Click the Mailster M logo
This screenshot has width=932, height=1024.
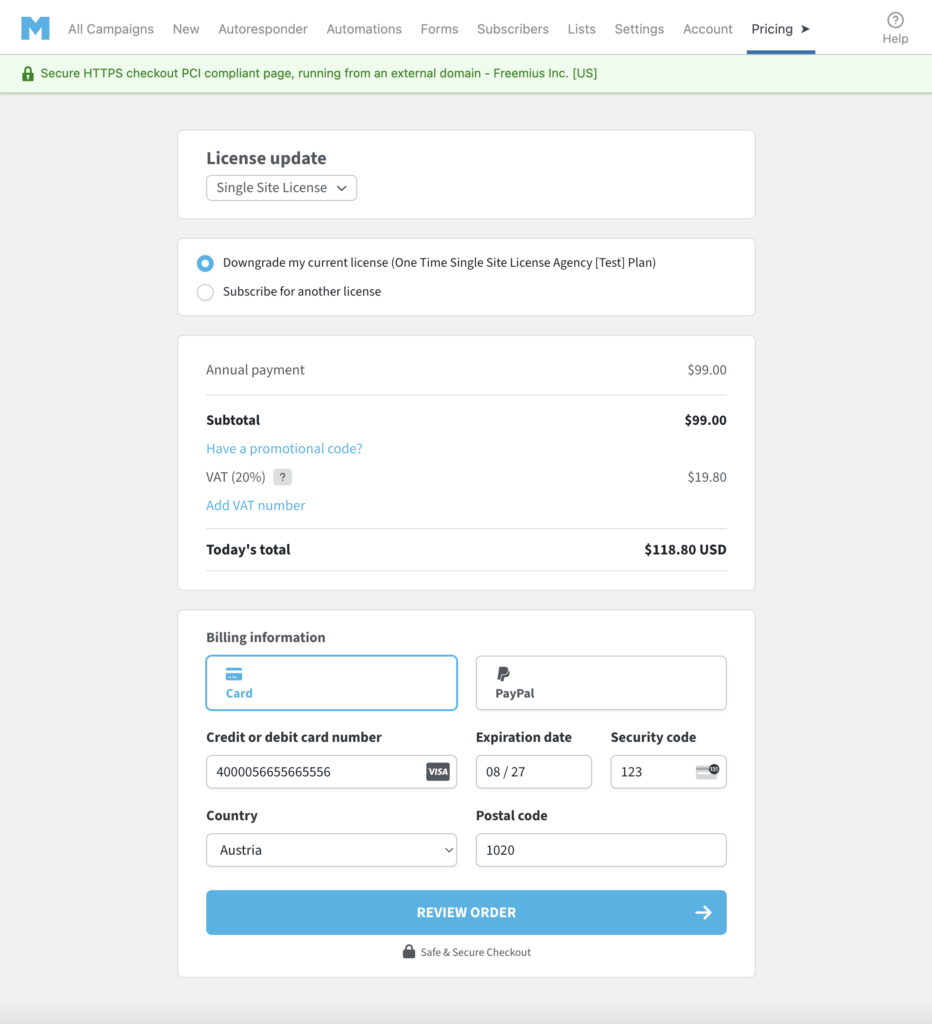35,28
